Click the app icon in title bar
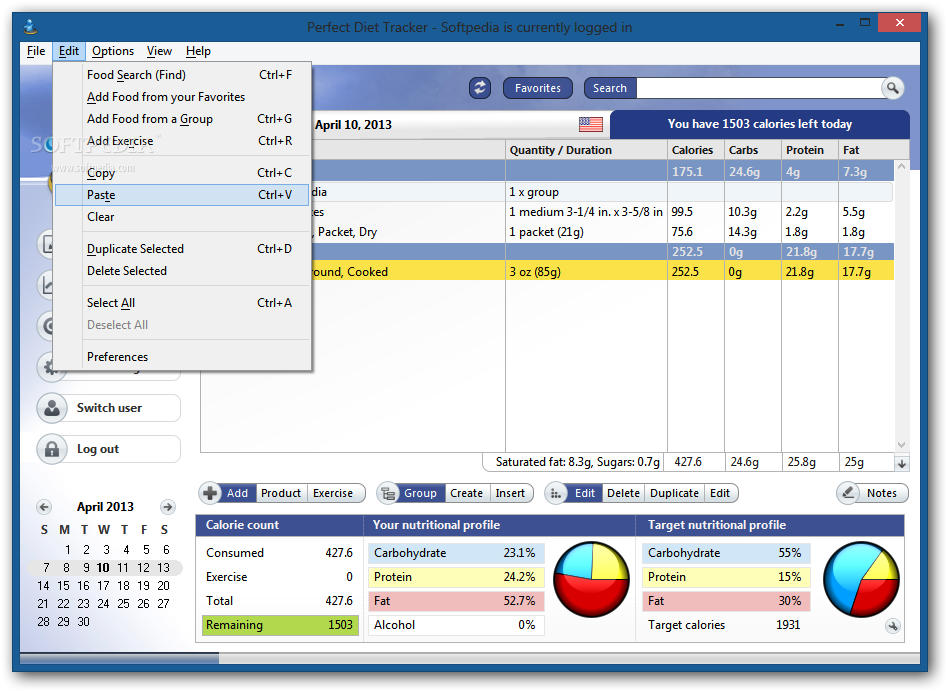948x692 pixels. [30, 27]
